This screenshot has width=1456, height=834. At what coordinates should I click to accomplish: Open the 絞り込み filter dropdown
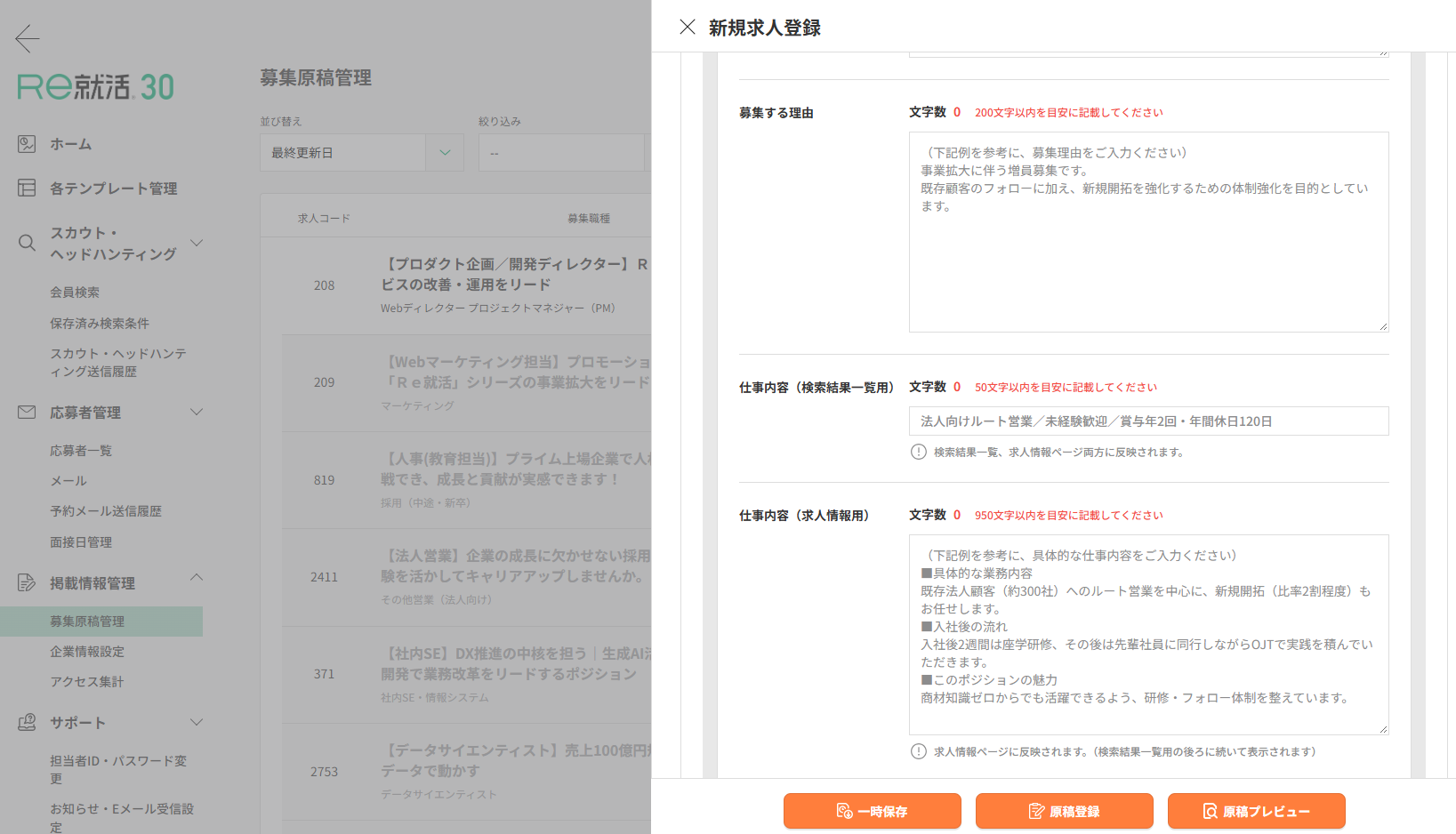pos(565,153)
